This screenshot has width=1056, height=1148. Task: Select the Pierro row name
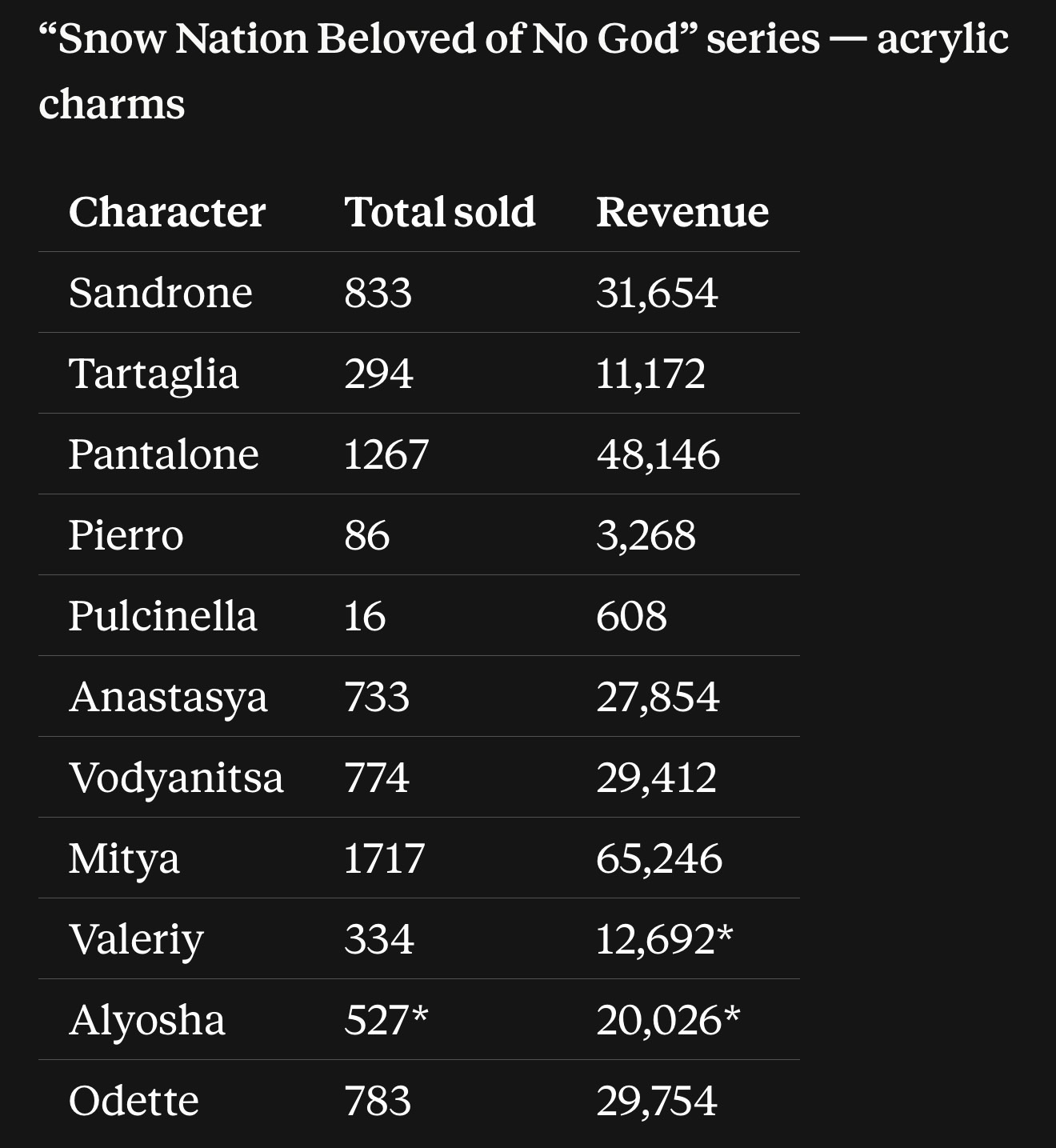click(x=126, y=535)
